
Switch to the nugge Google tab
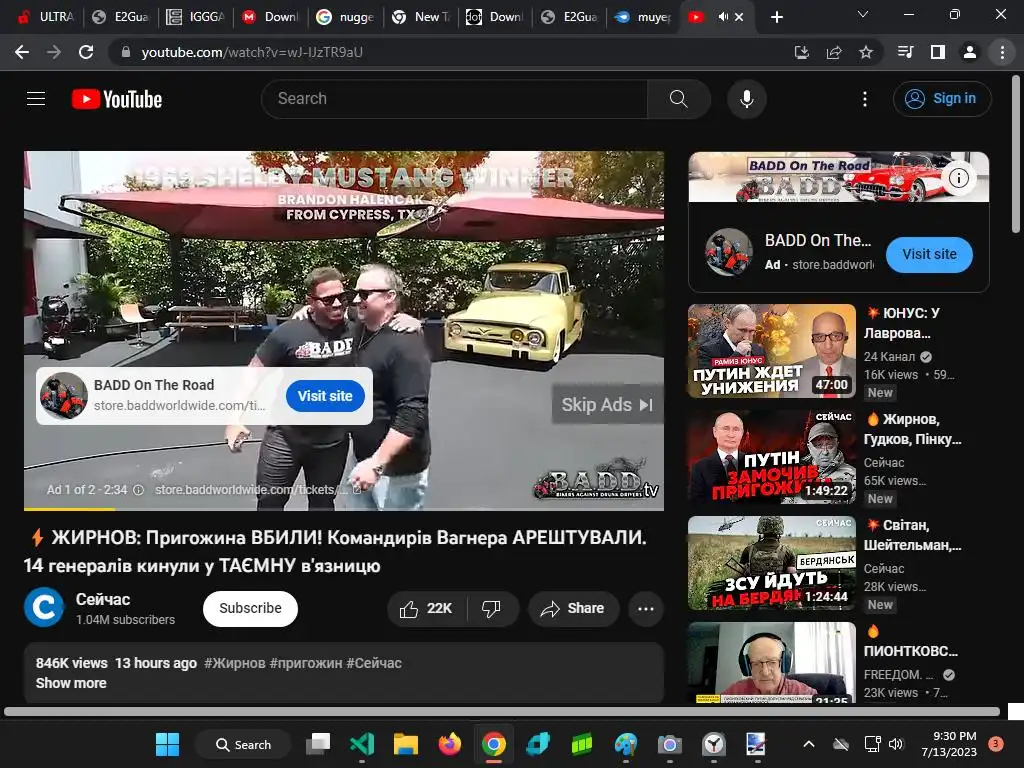tap(345, 17)
